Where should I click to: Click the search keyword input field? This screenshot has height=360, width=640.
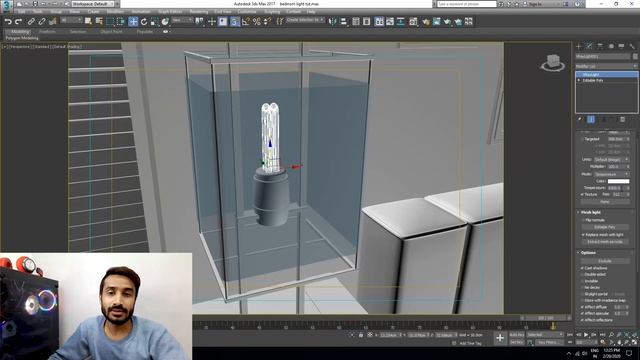pyautogui.click(x=467, y=4)
